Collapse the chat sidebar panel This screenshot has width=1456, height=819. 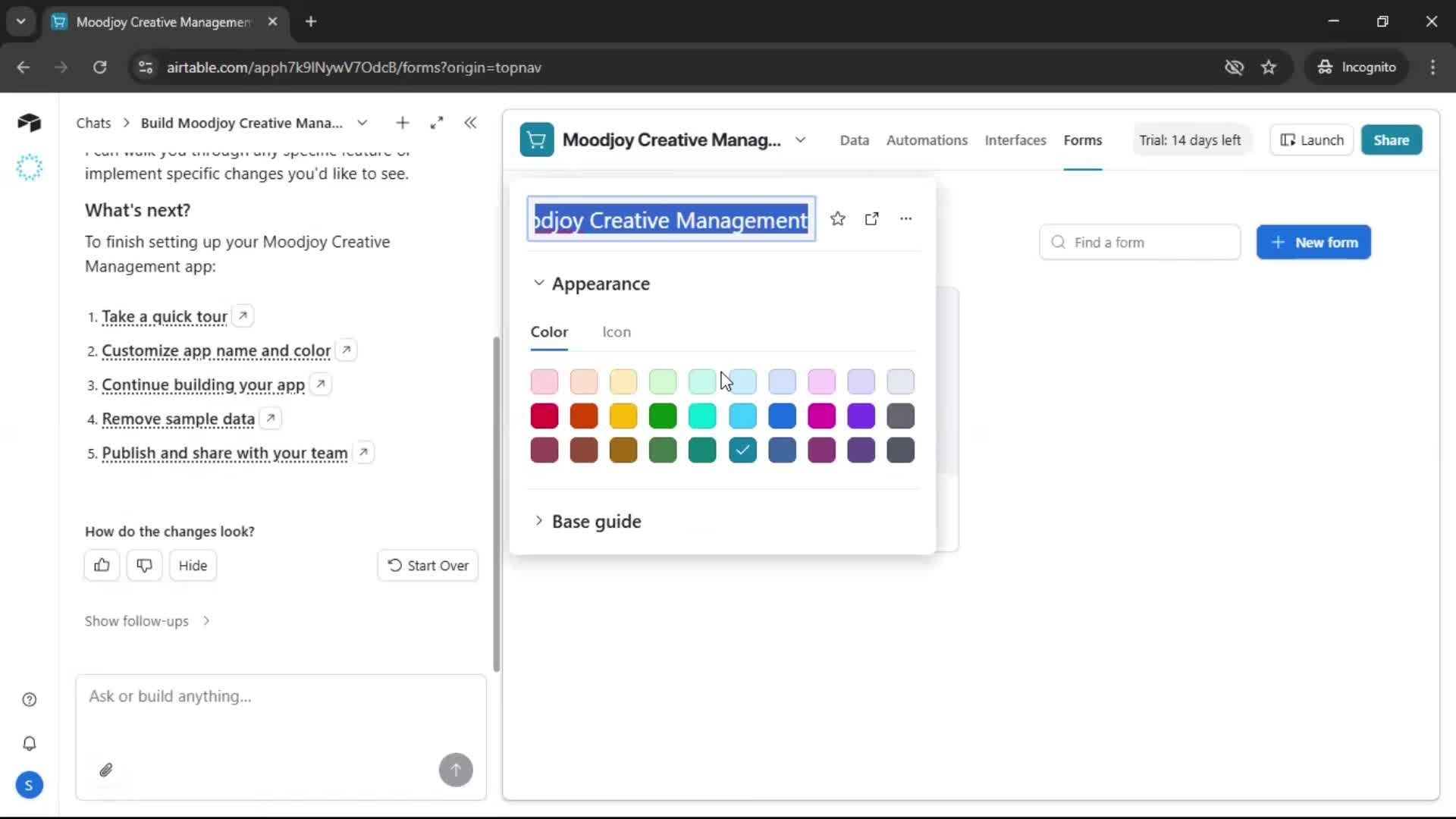coord(470,123)
